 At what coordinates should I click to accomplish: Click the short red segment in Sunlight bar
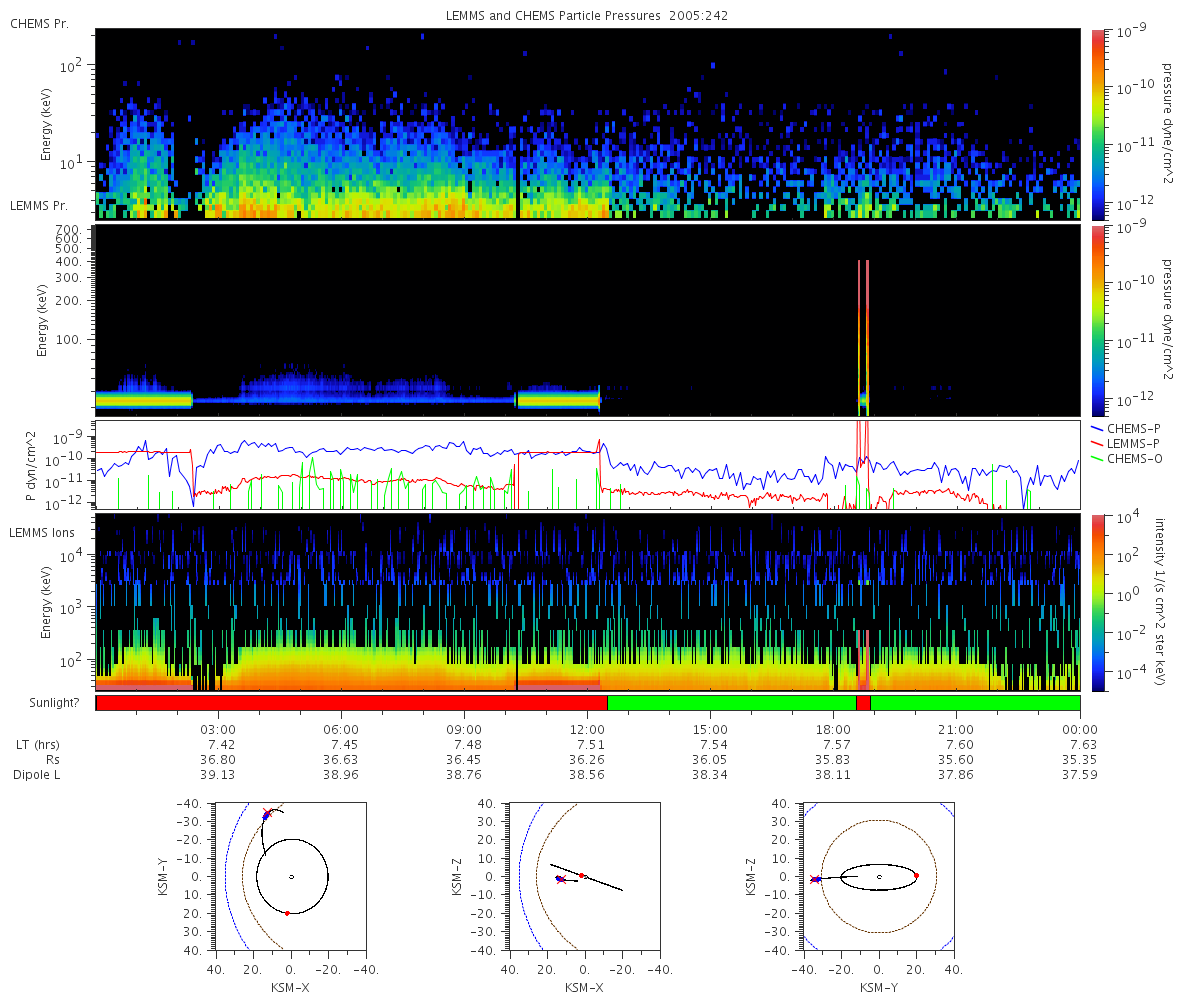[x=863, y=703]
